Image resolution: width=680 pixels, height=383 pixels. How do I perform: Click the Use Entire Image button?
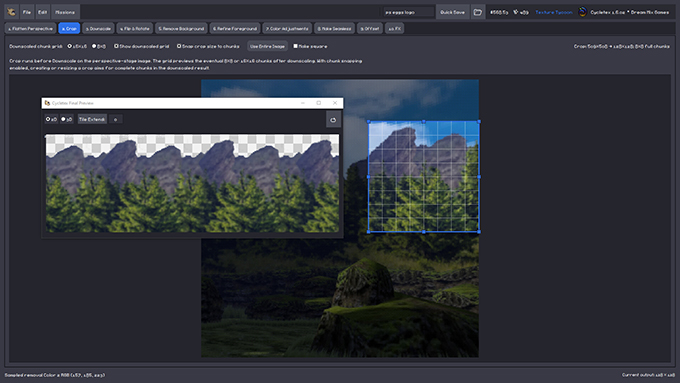tap(267, 46)
